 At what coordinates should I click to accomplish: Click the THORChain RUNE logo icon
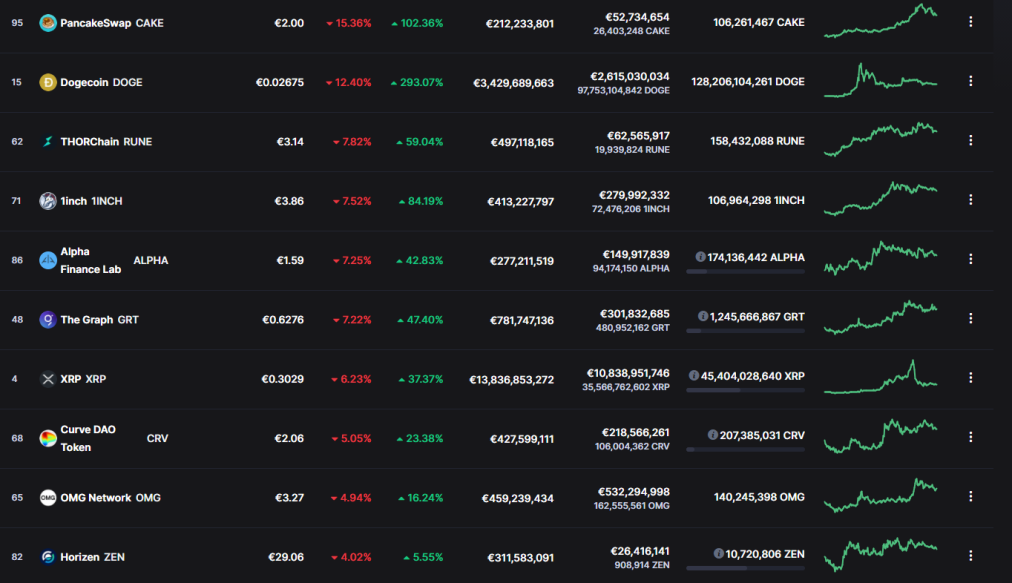click(48, 142)
